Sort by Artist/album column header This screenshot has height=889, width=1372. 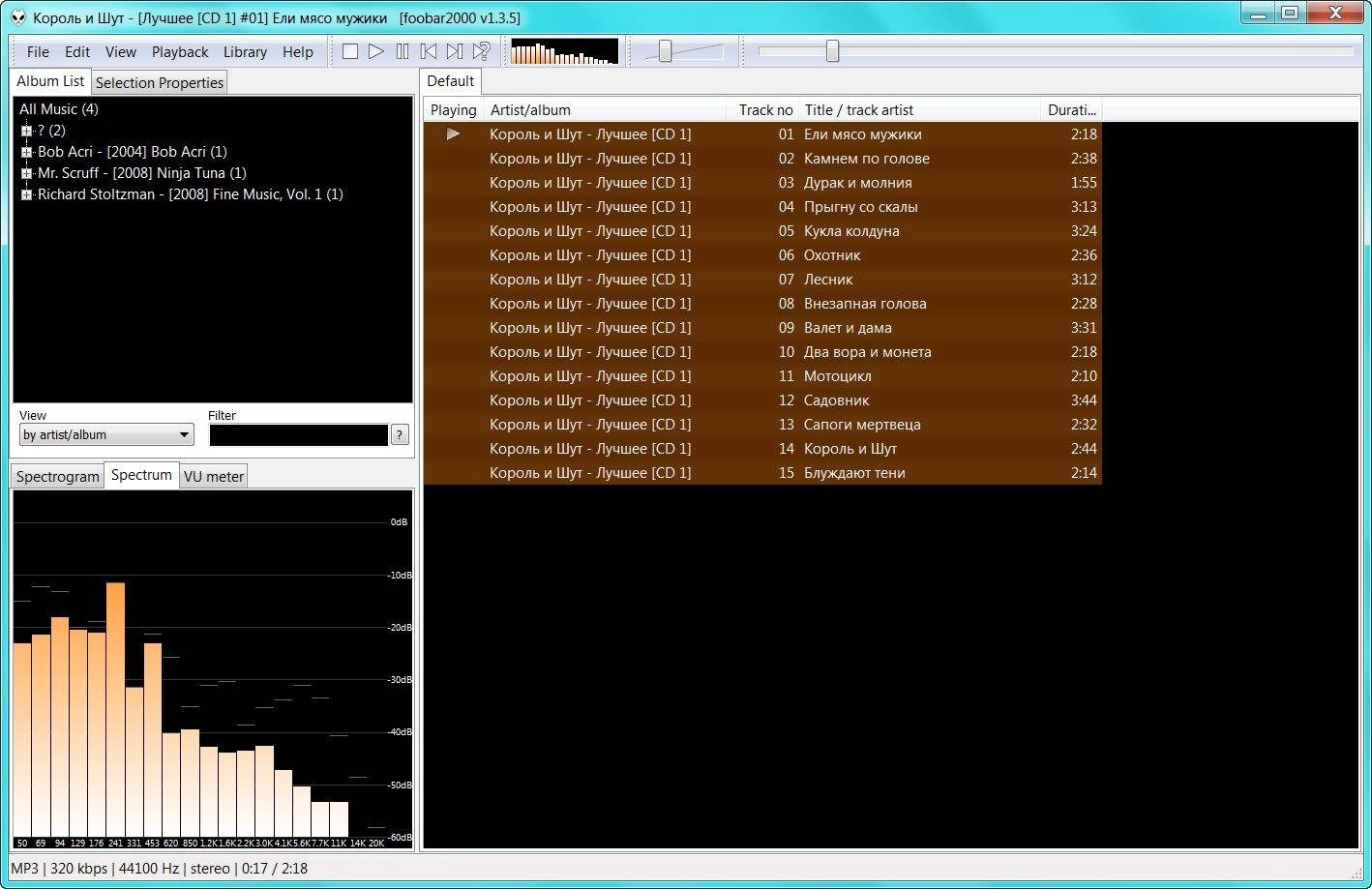tap(605, 110)
